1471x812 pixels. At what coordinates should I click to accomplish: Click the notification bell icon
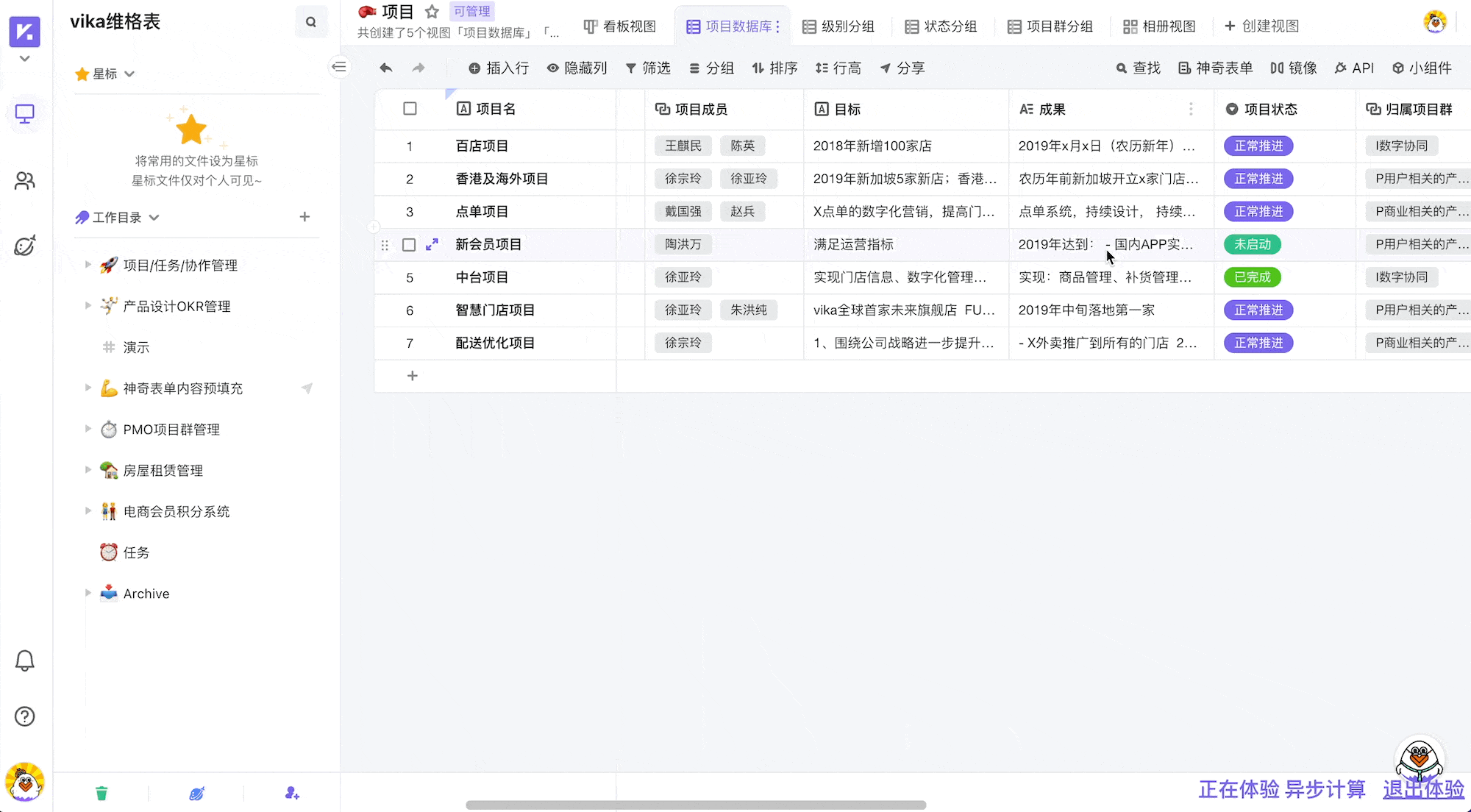(25, 661)
